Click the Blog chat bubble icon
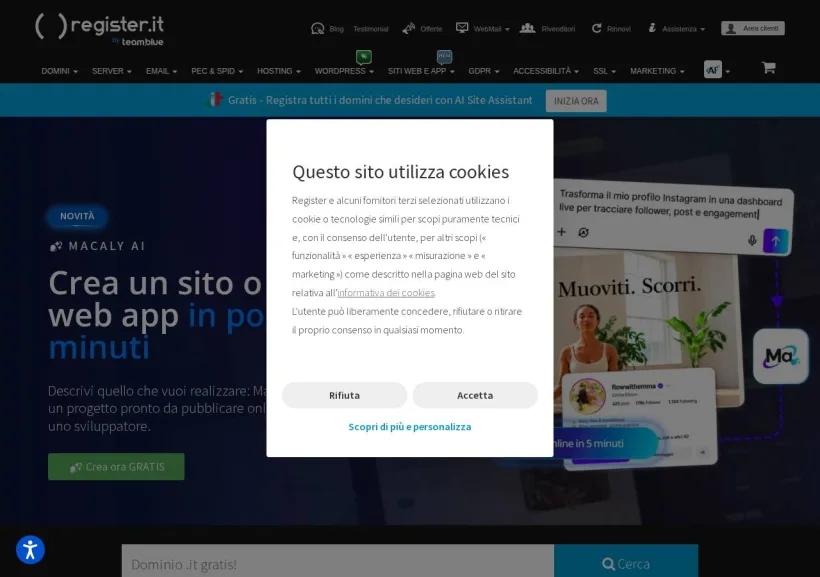Screen dimensions: 820x577 317,28
